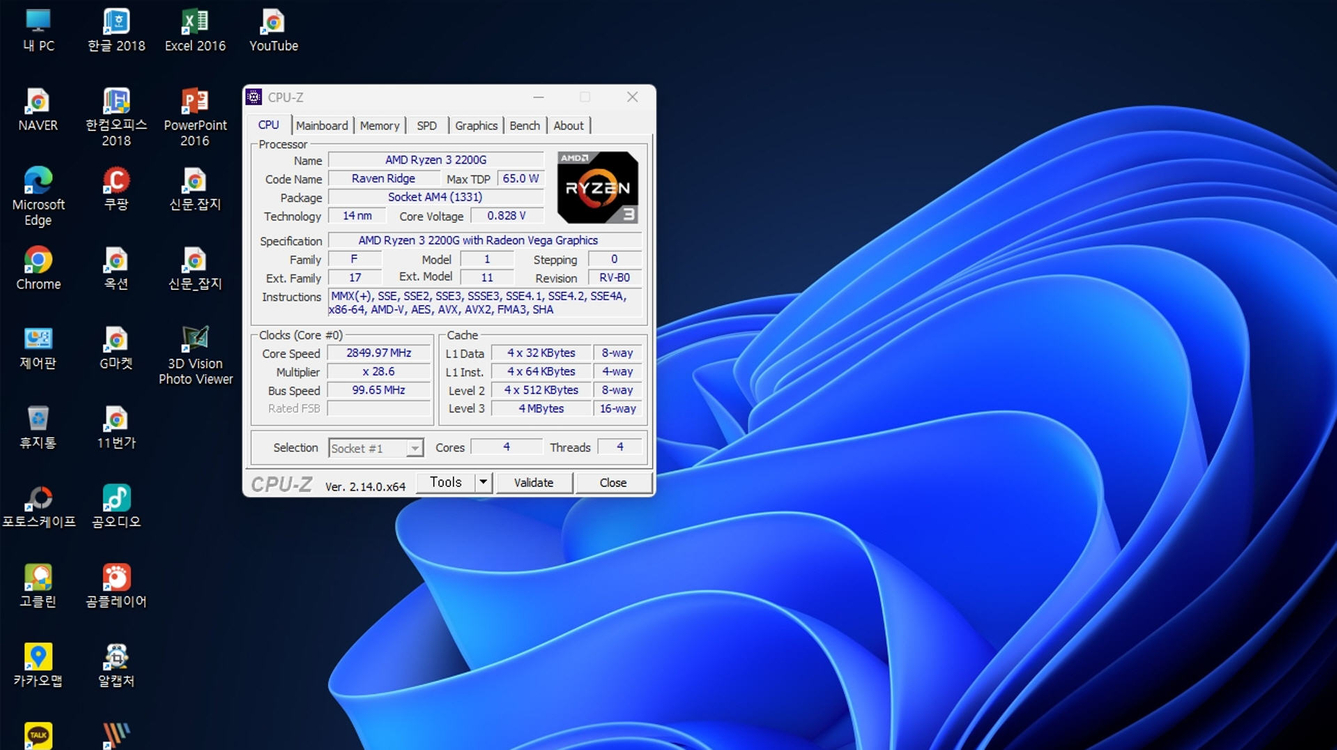Click the Tools button

[x=446, y=482]
